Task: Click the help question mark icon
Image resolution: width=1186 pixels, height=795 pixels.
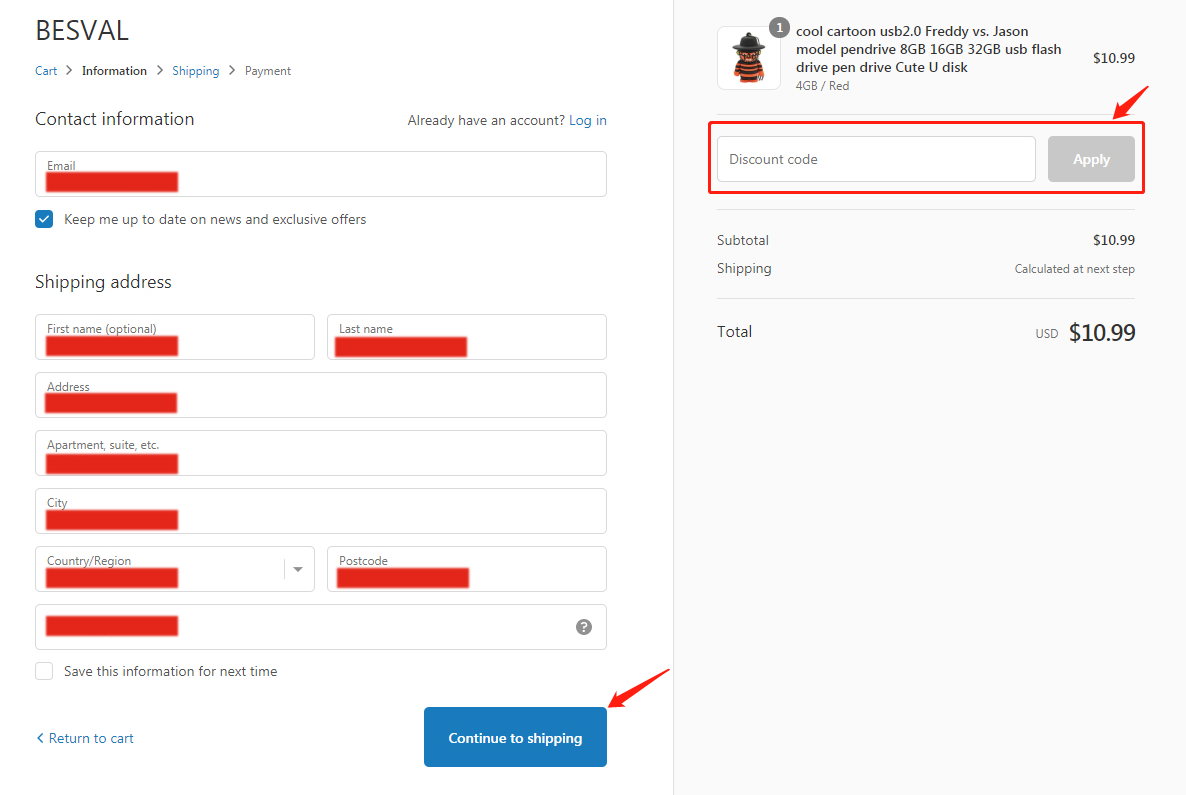Action: tap(584, 627)
